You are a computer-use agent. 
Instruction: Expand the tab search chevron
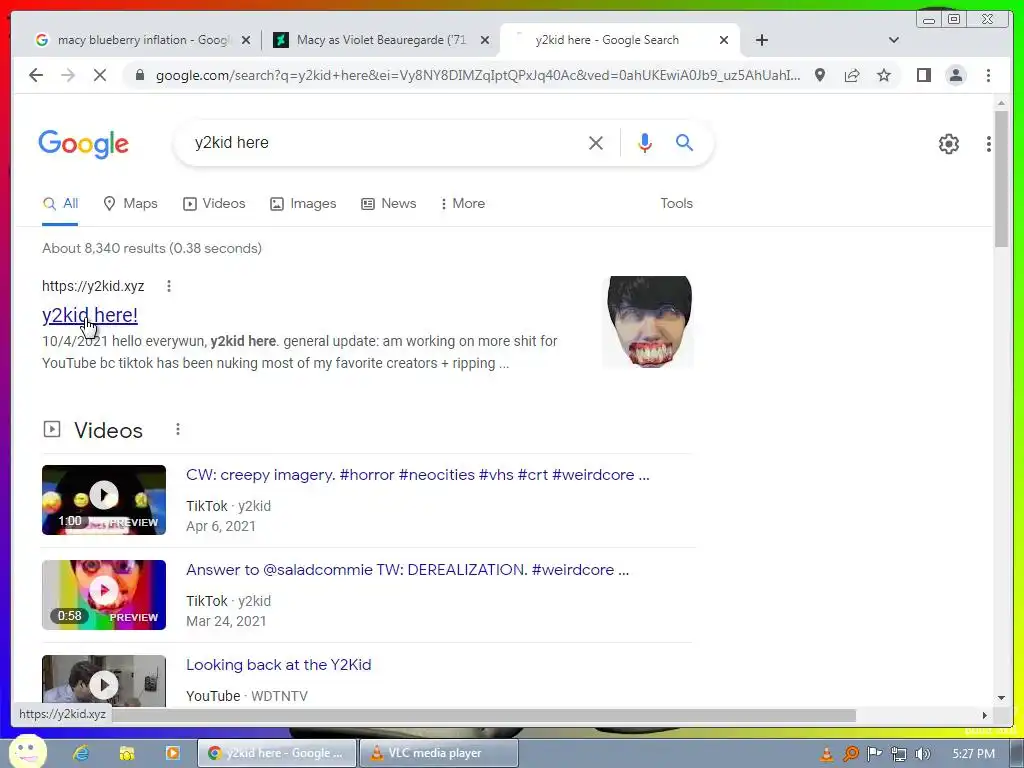click(x=894, y=40)
